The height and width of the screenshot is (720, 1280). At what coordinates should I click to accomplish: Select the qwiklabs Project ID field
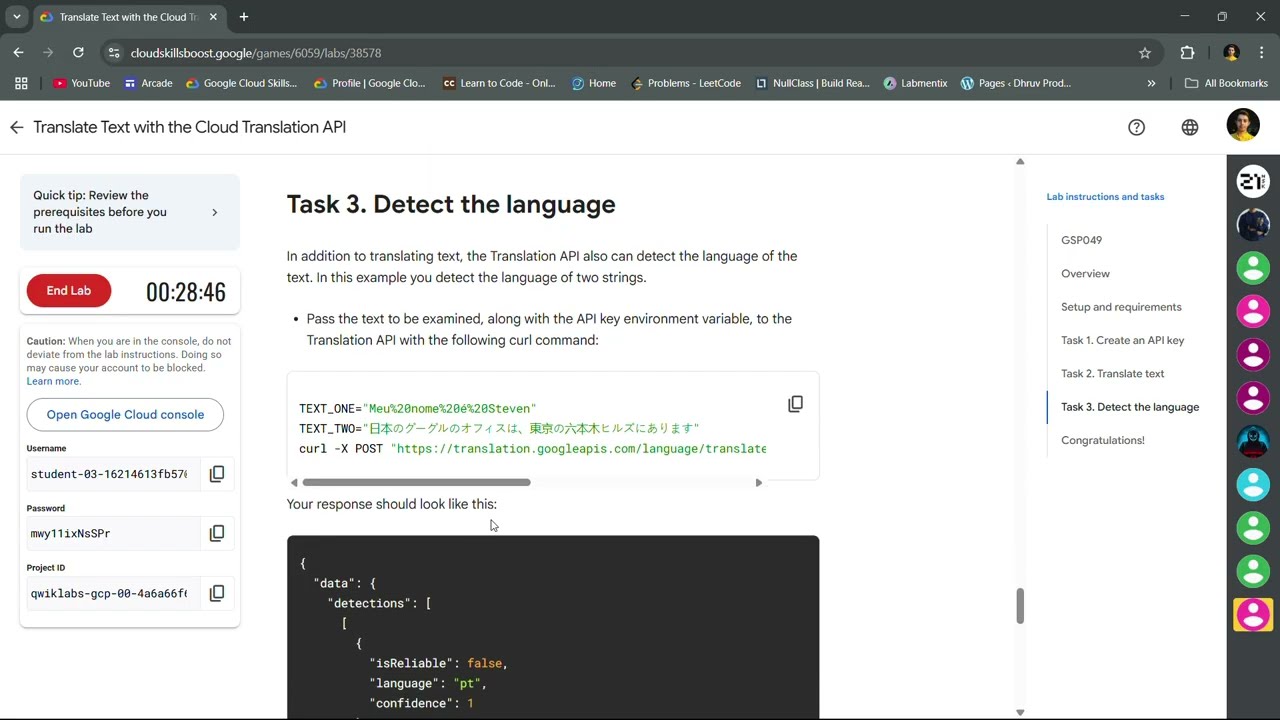[113, 593]
